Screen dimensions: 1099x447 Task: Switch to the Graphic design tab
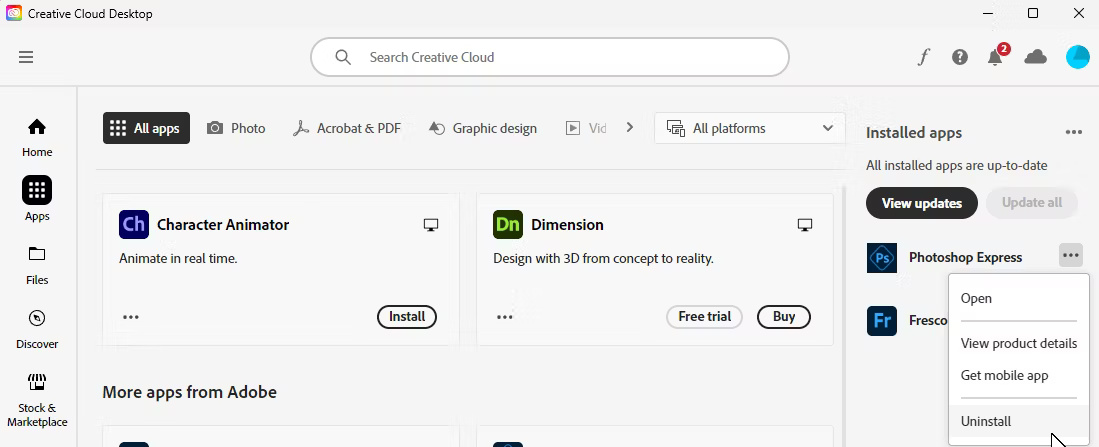click(x=482, y=128)
